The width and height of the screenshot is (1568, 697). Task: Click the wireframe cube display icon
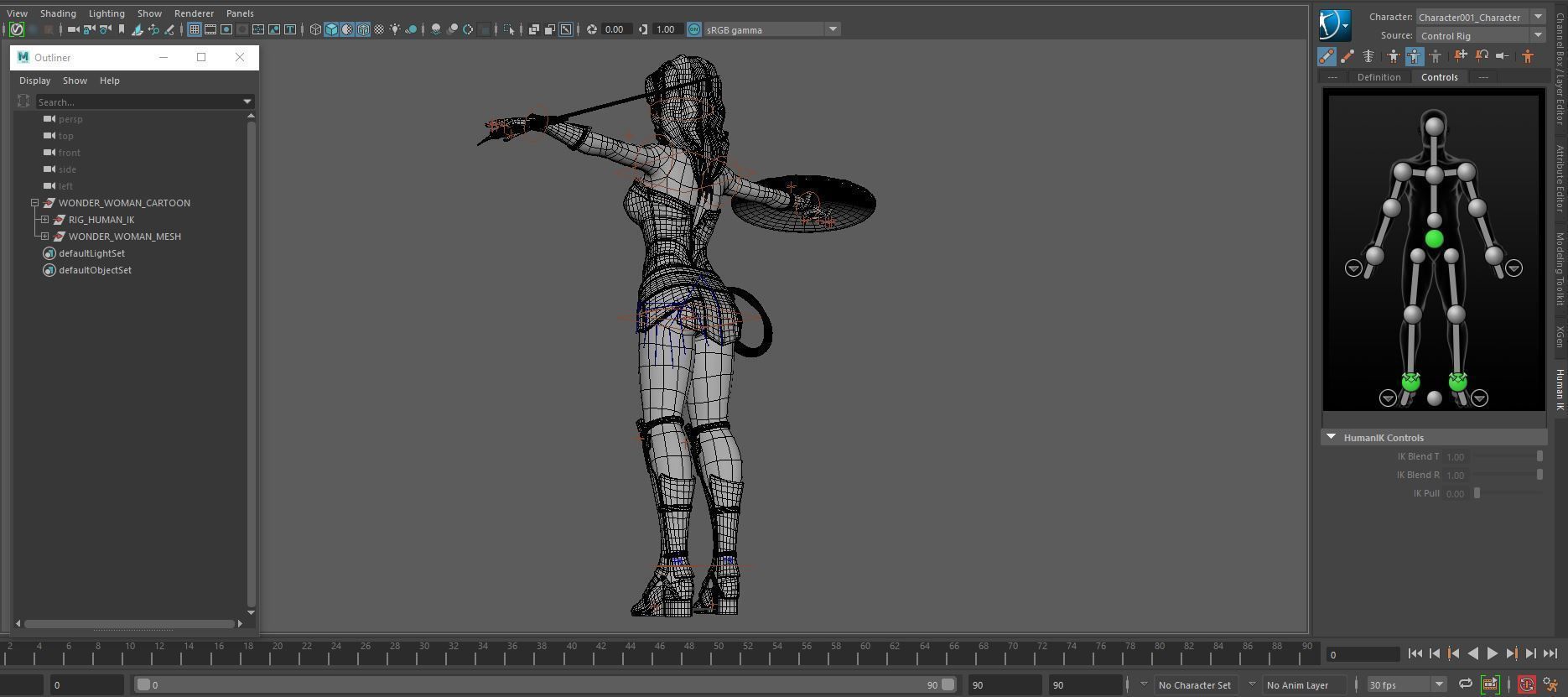pos(315,29)
